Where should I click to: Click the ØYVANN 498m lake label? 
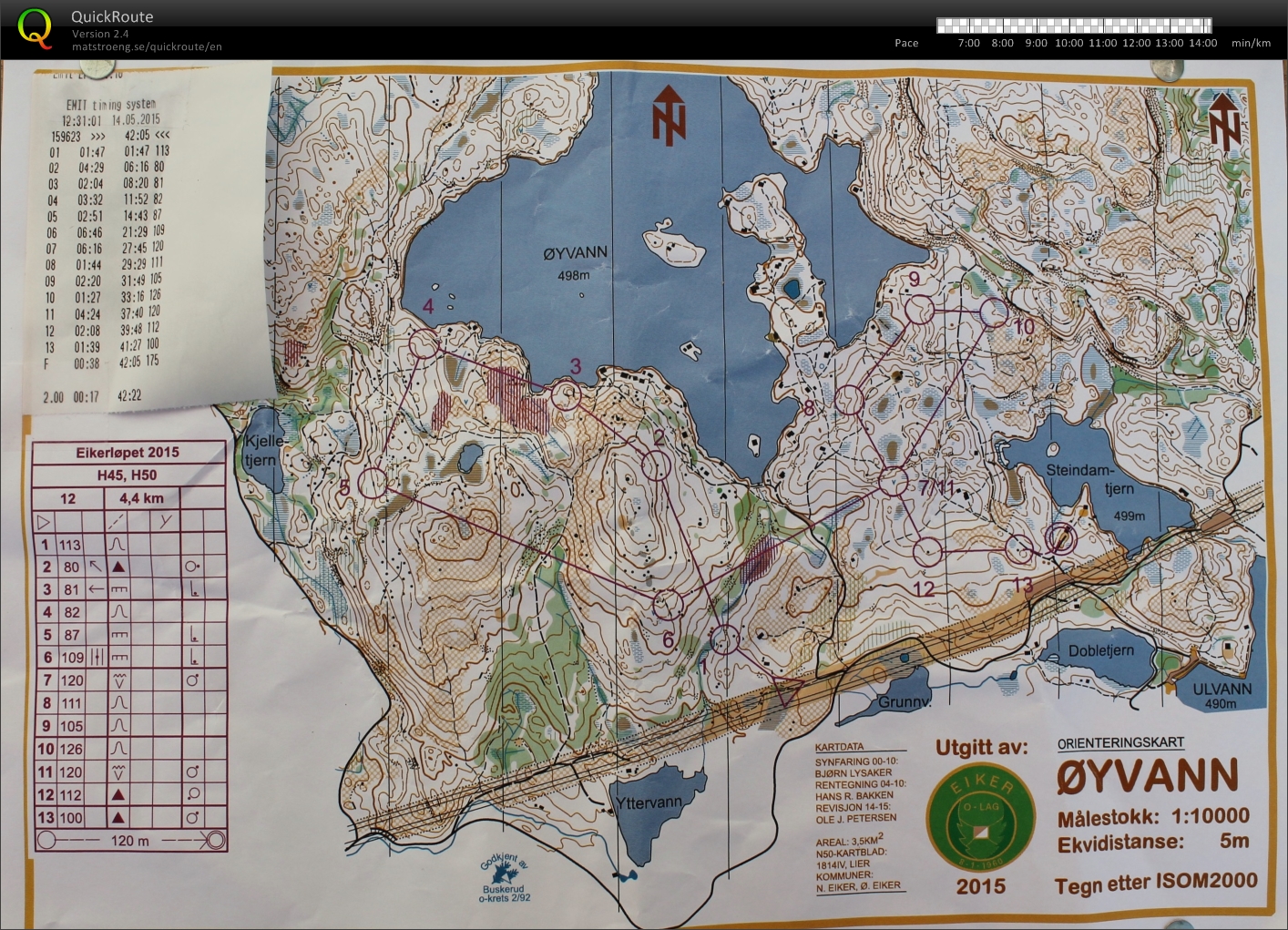pos(575,262)
